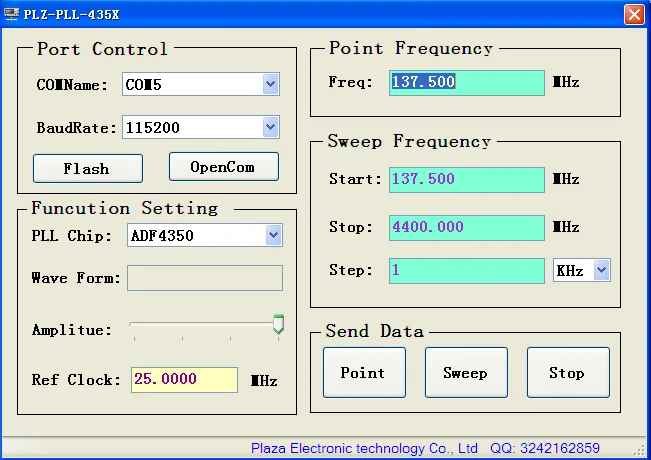The width and height of the screenshot is (651, 460).
Task: Click the Wave Form field
Action: (x=204, y=278)
